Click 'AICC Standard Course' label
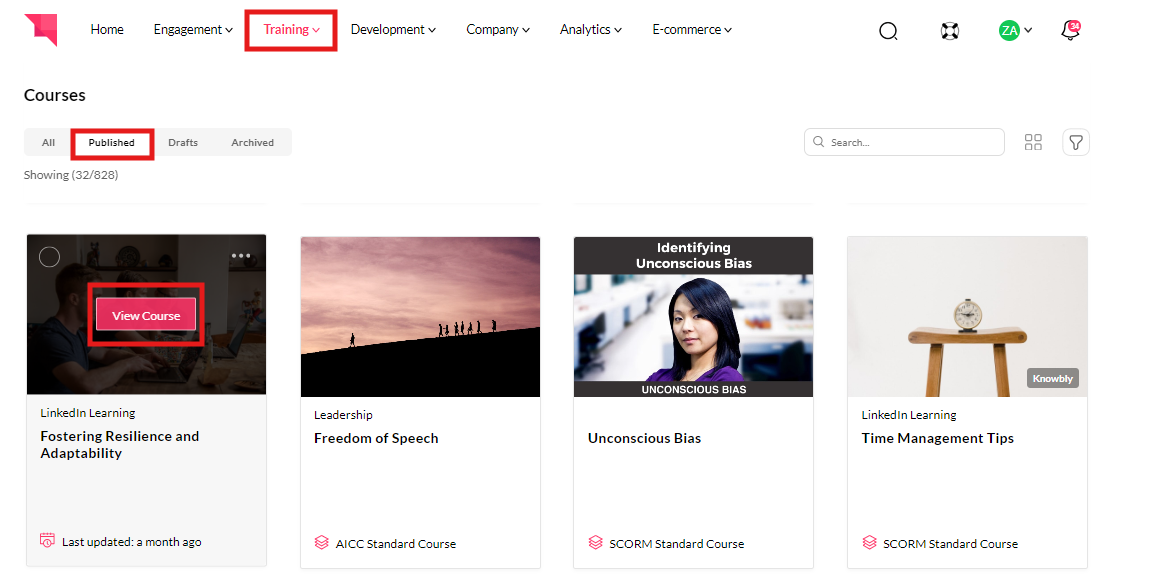The image size is (1153, 577). pos(396,544)
